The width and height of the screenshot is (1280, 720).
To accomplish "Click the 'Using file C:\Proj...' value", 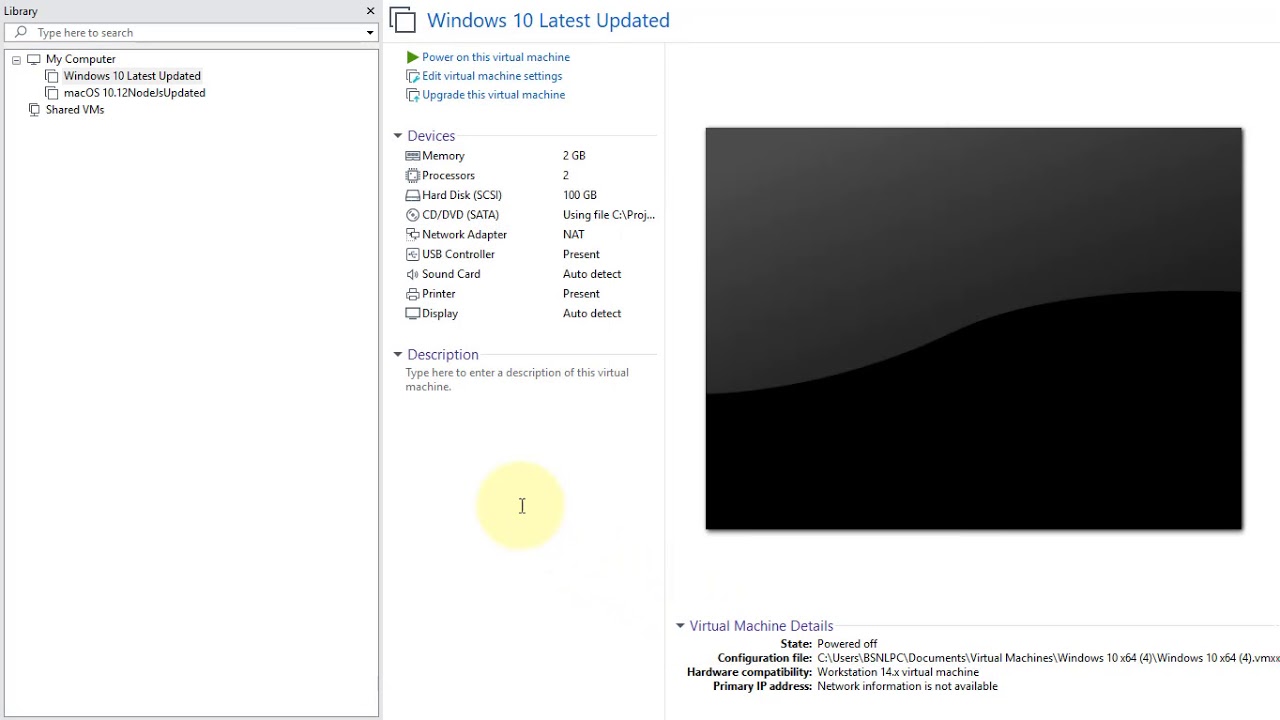I will (x=609, y=215).
